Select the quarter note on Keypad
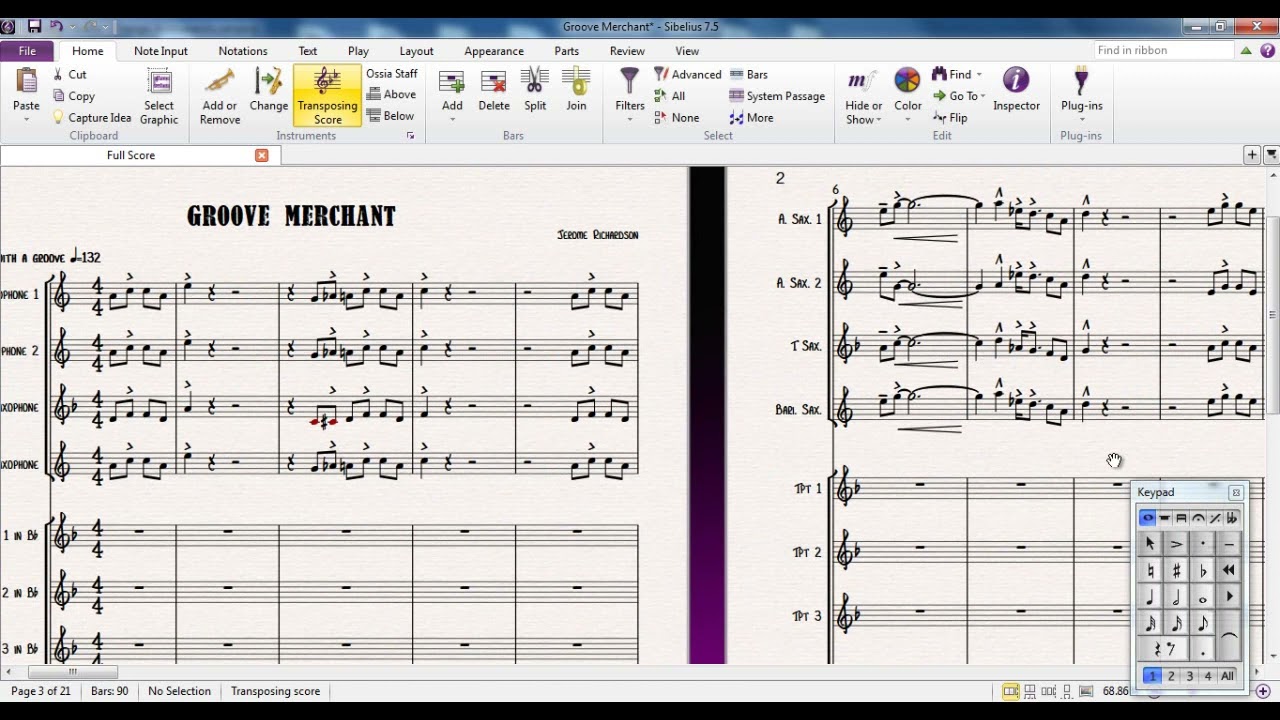This screenshot has height=720, width=1280. click(x=1150, y=598)
